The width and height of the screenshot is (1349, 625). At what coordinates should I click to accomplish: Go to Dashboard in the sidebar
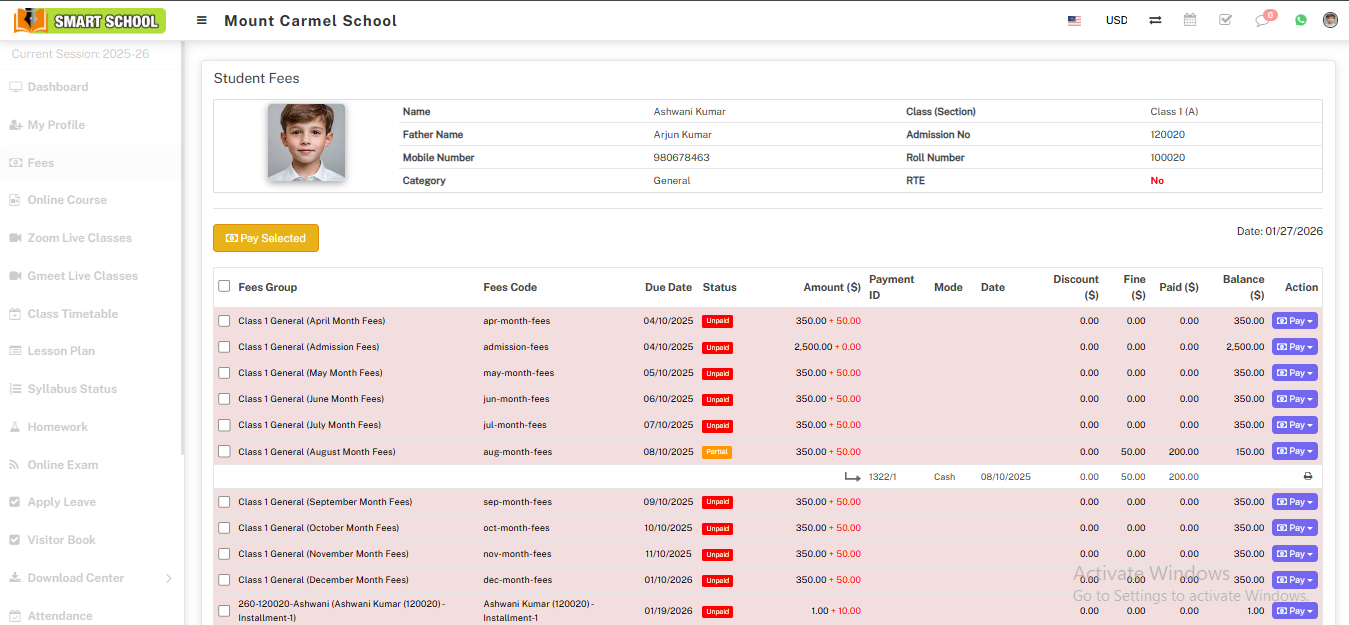pos(58,87)
